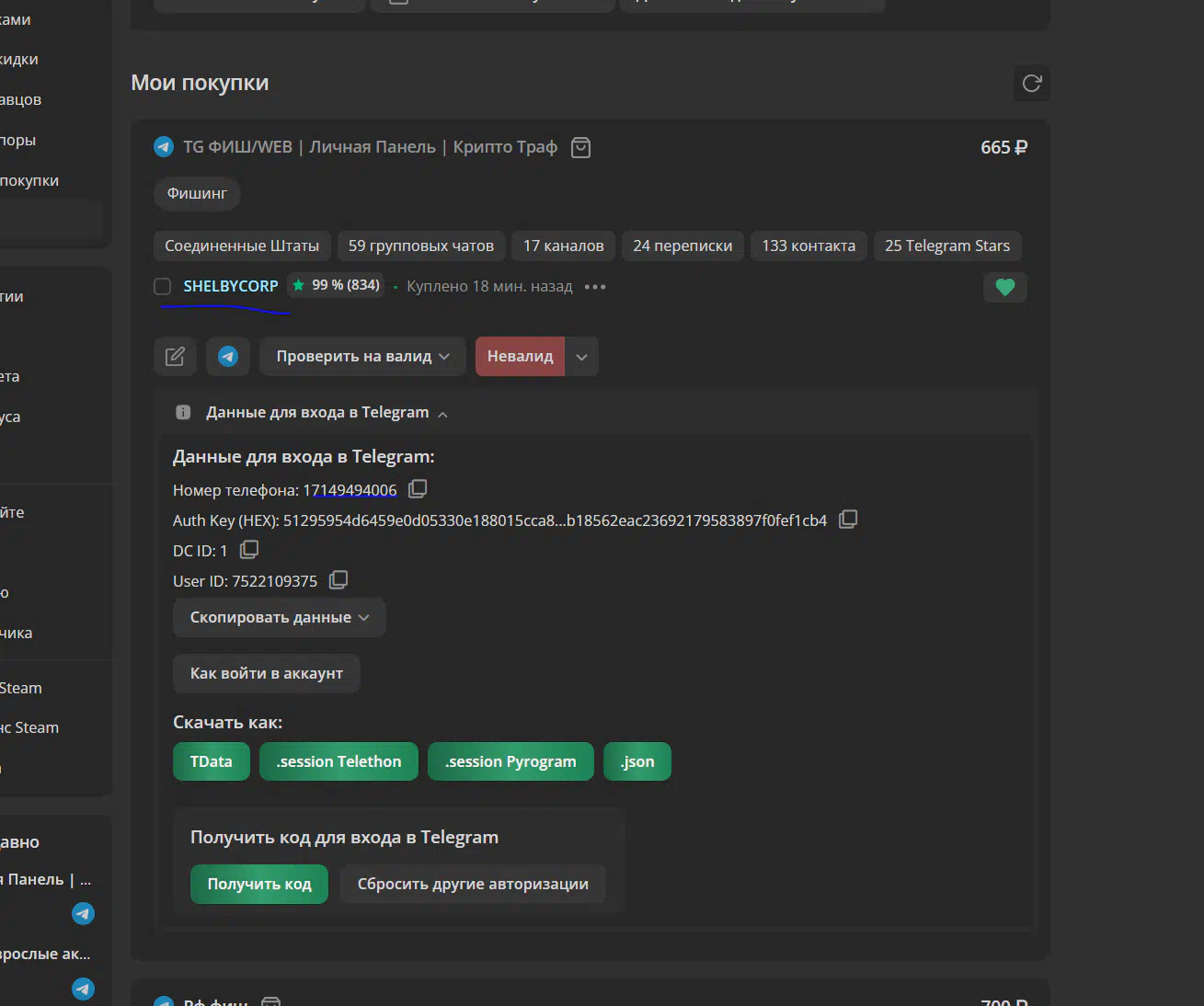Click the 133 контакта tag
Viewport: 1204px width, 1006px height.
pyautogui.click(x=808, y=246)
